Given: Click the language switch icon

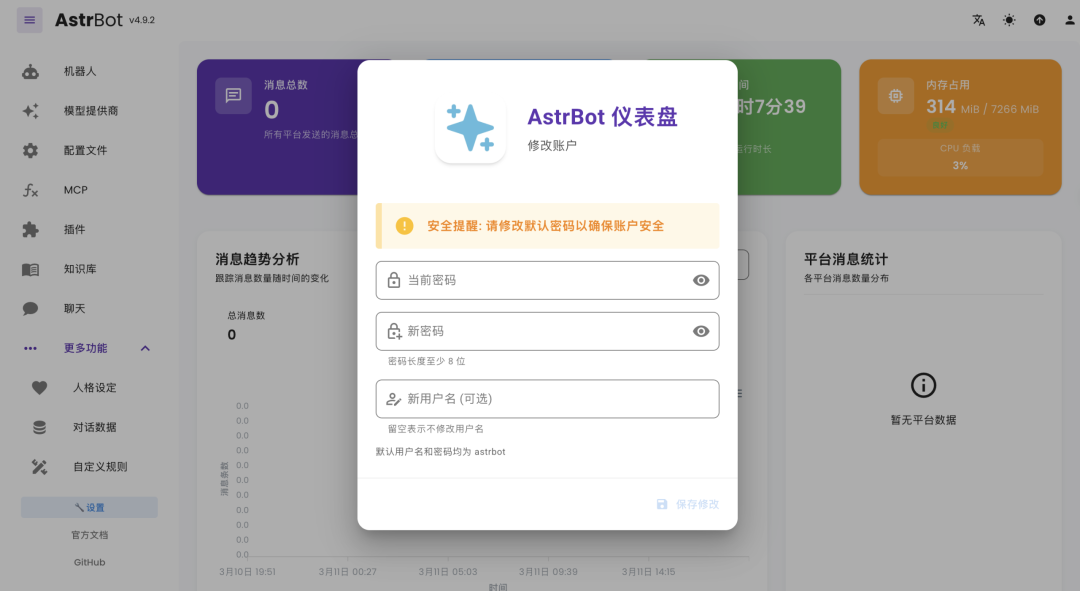Looking at the screenshot, I should tap(977, 19).
